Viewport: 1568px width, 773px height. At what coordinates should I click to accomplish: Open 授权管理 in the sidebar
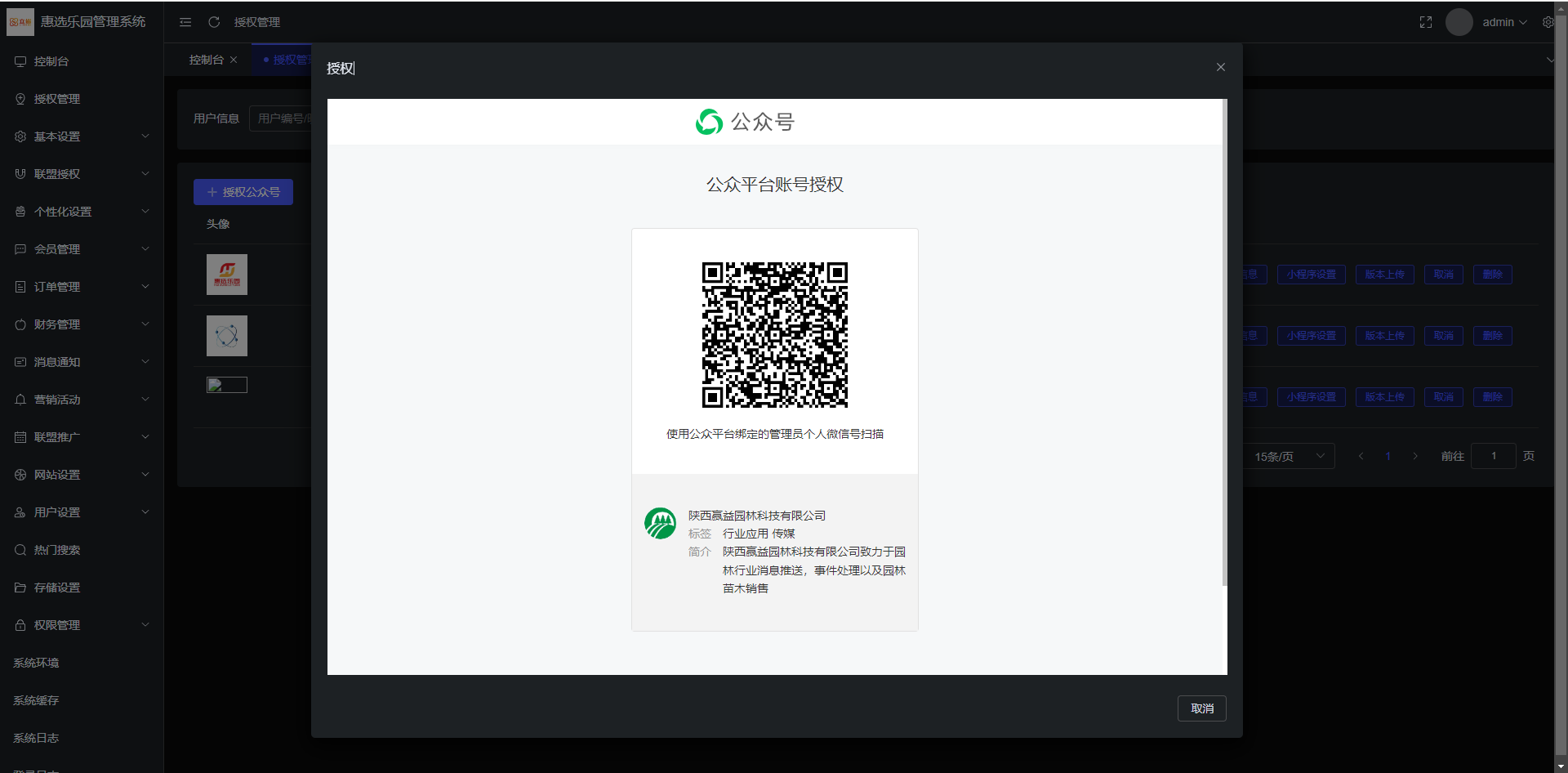point(82,99)
